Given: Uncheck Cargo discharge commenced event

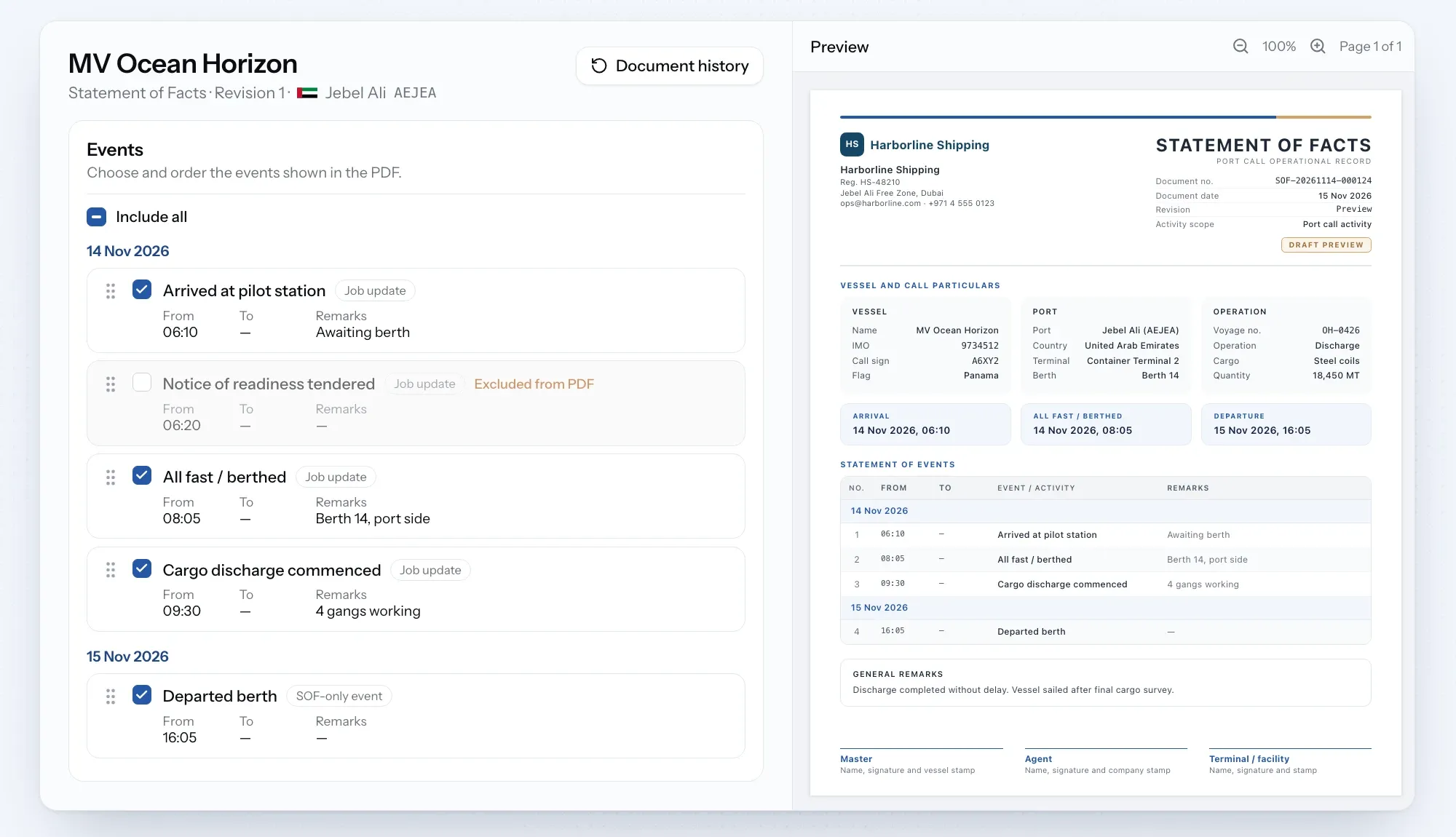Looking at the screenshot, I should (x=142, y=568).
